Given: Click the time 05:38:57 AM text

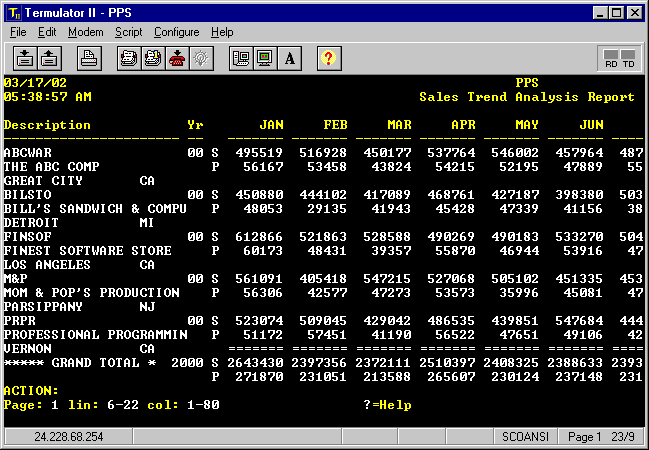Looking at the screenshot, I should click(48, 97).
